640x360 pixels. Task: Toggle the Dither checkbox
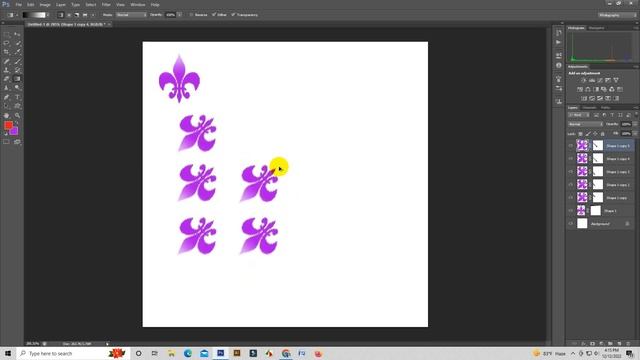[213, 15]
